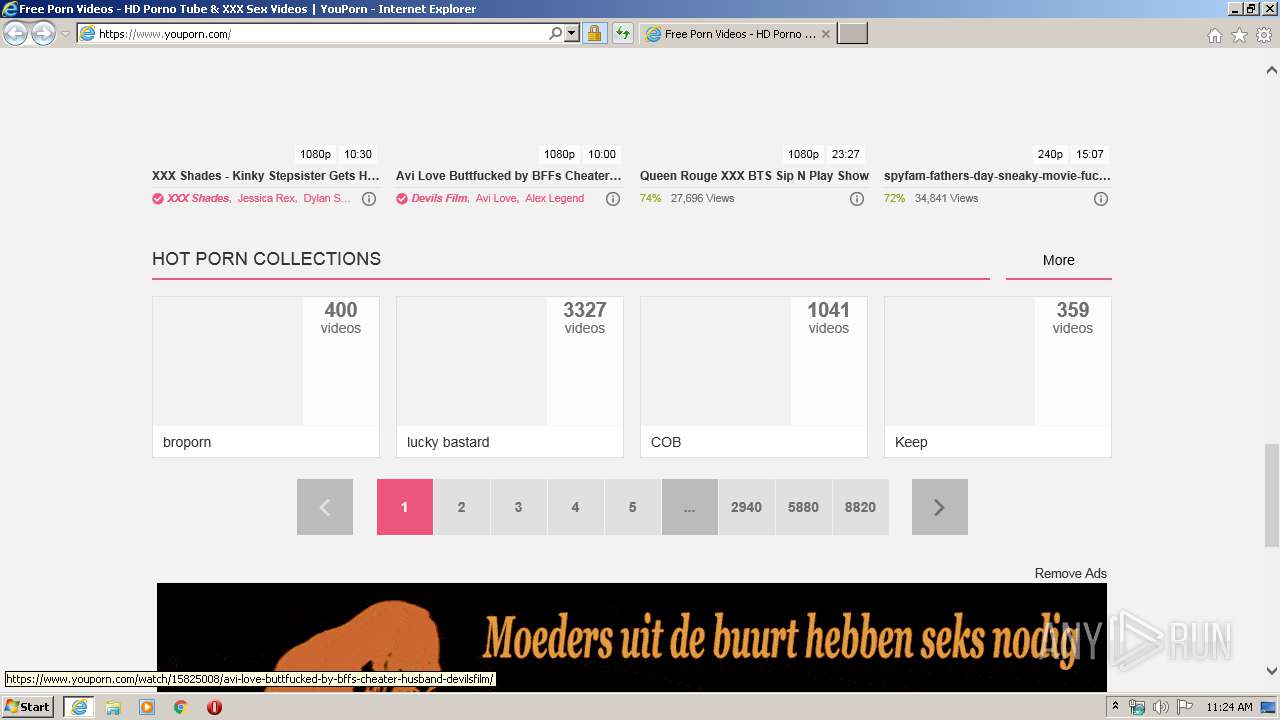Image resolution: width=1280 pixels, height=720 pixels.
Task: Open info icon for Avi Love video
Action: point(613,199)
